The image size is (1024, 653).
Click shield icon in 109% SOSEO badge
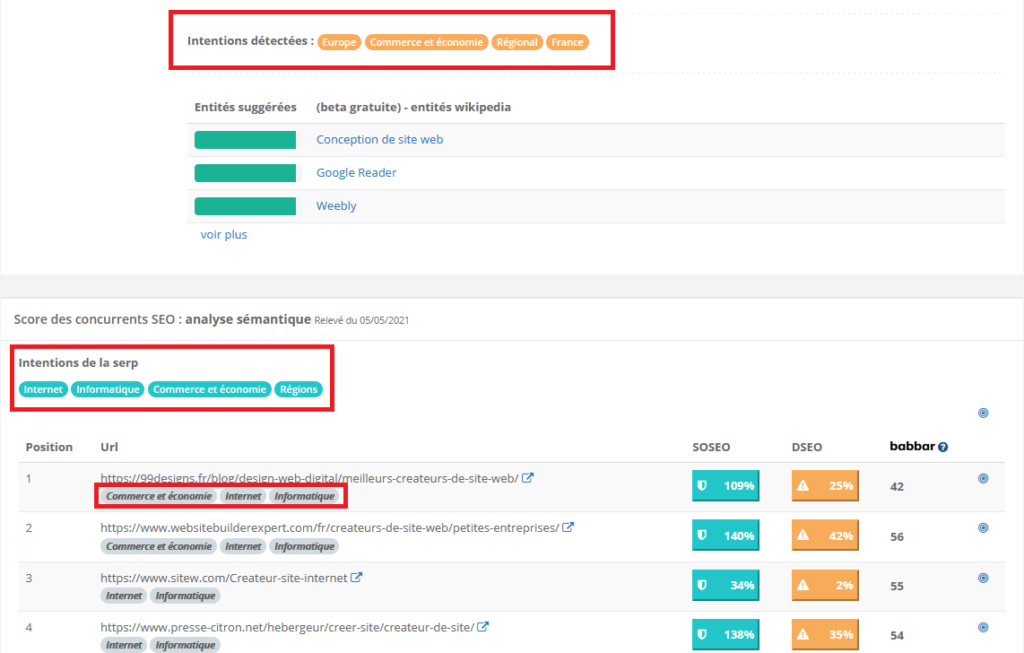click(702, 486)
